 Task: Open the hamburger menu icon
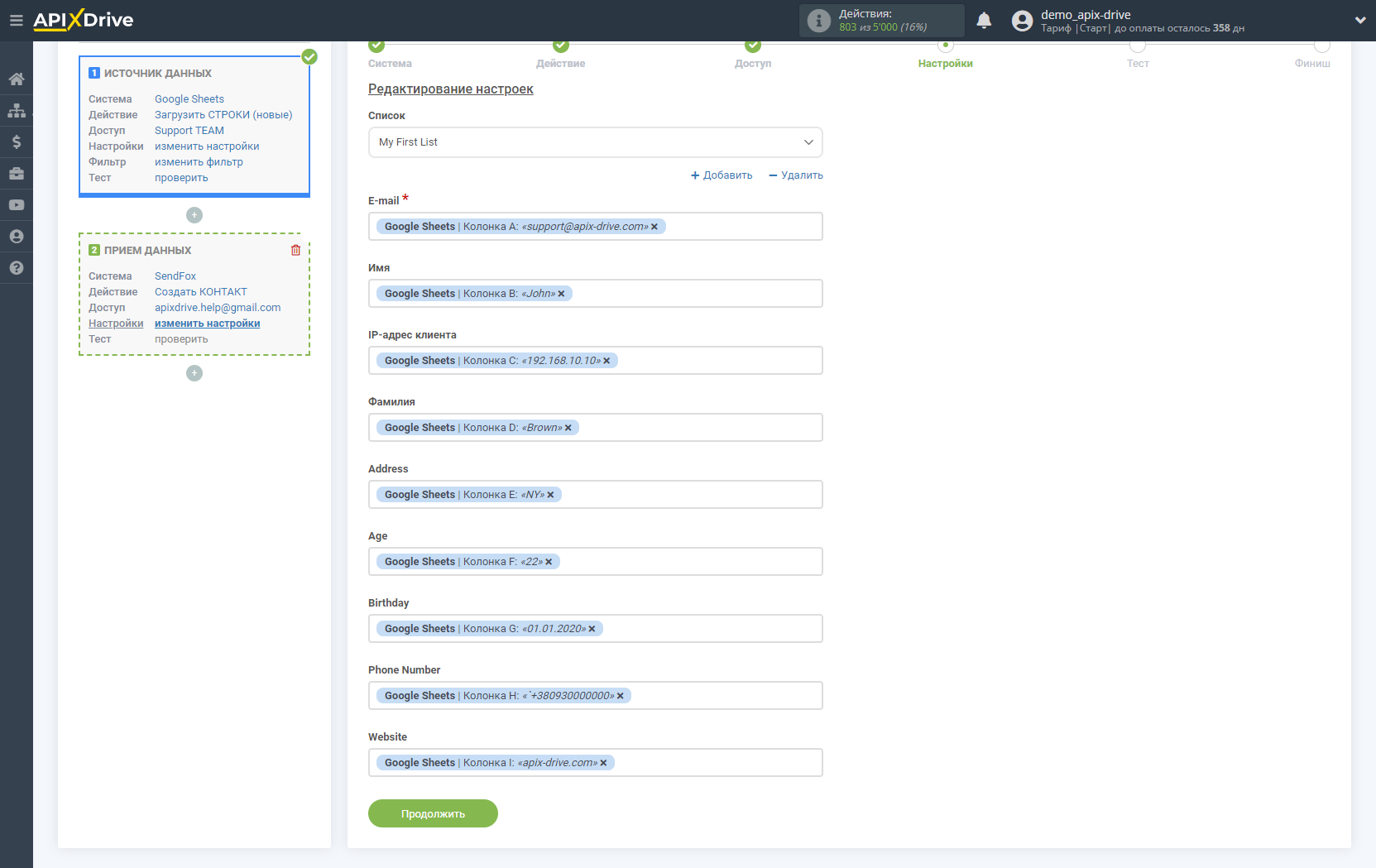click(16, 20)
